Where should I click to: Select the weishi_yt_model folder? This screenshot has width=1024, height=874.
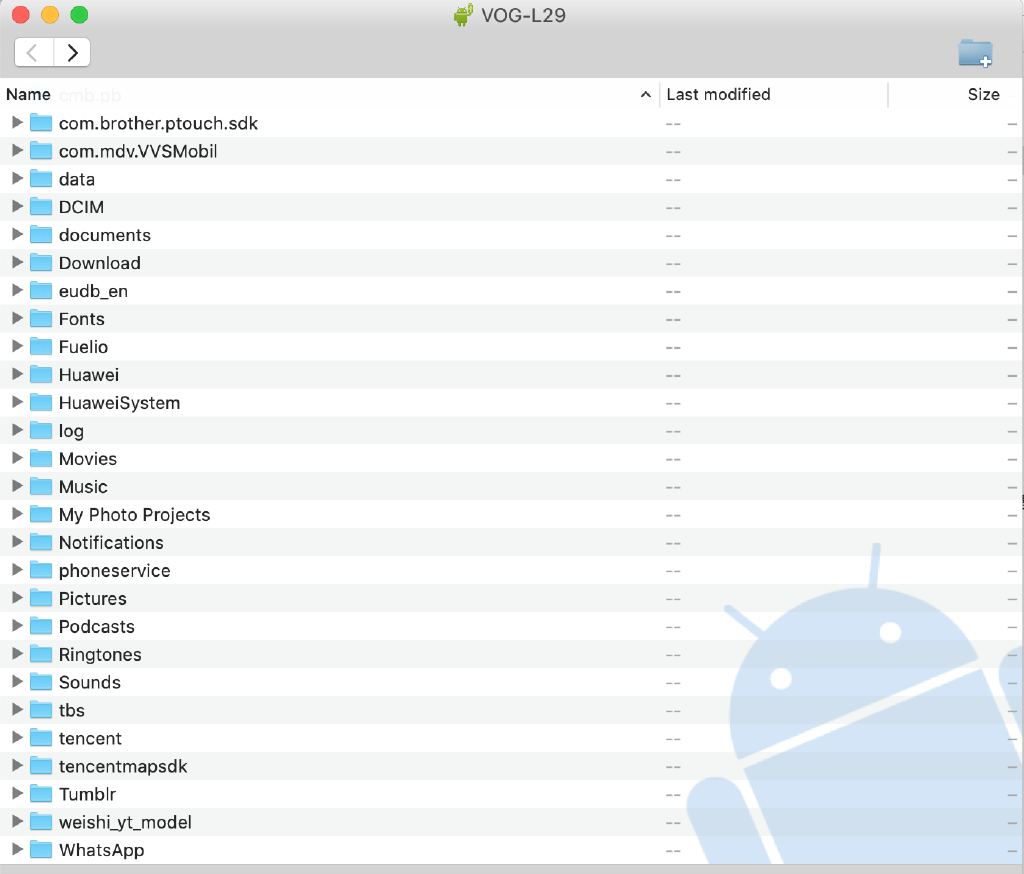pyautogui.click(x=125, y=822)
